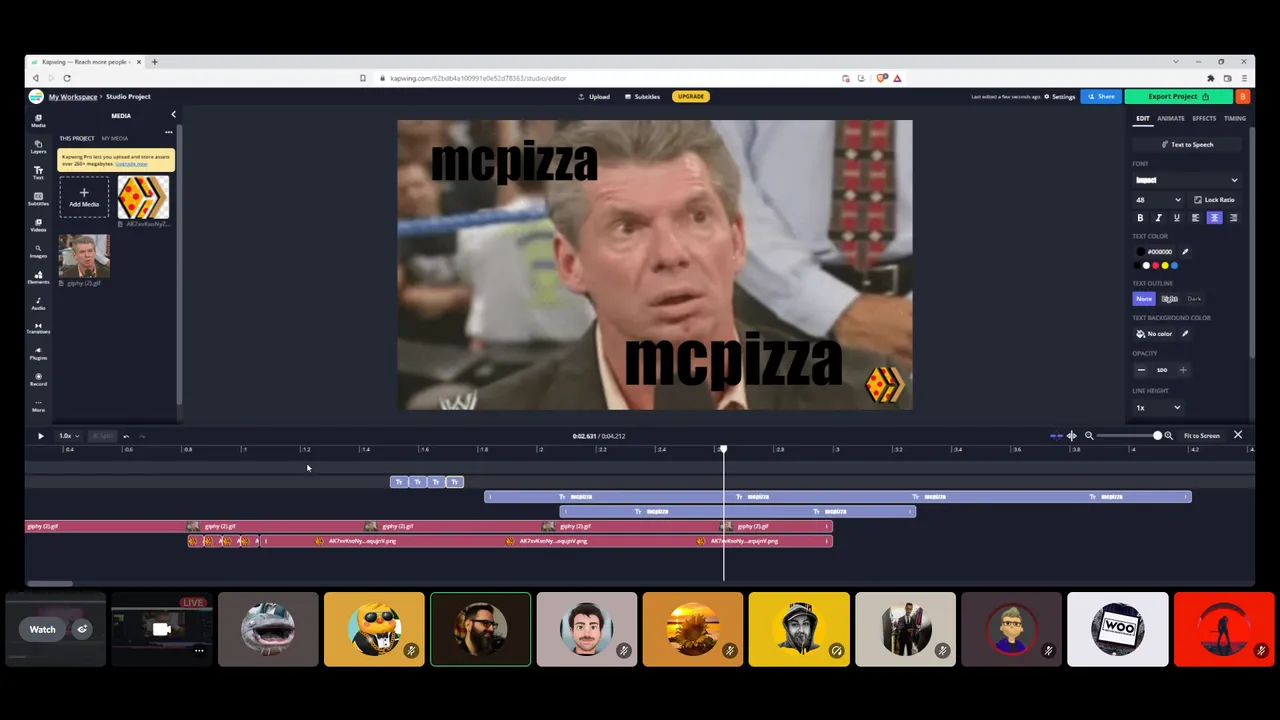This screenshot has height=720, width=1280.
Task: Click Text to Speech button
Action: pos(1187,145)
